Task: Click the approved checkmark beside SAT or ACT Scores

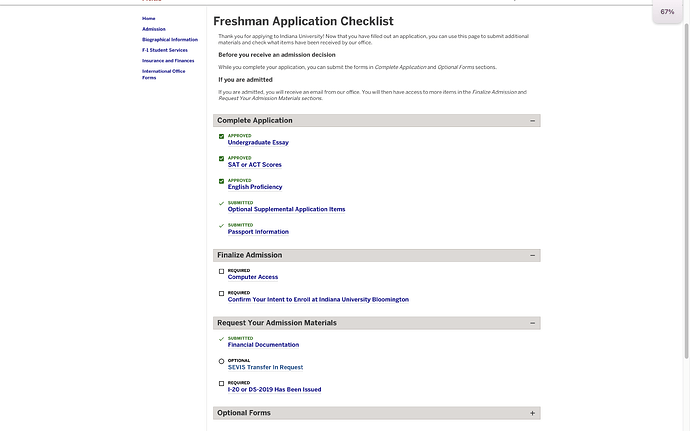Action: pos(221,158)
